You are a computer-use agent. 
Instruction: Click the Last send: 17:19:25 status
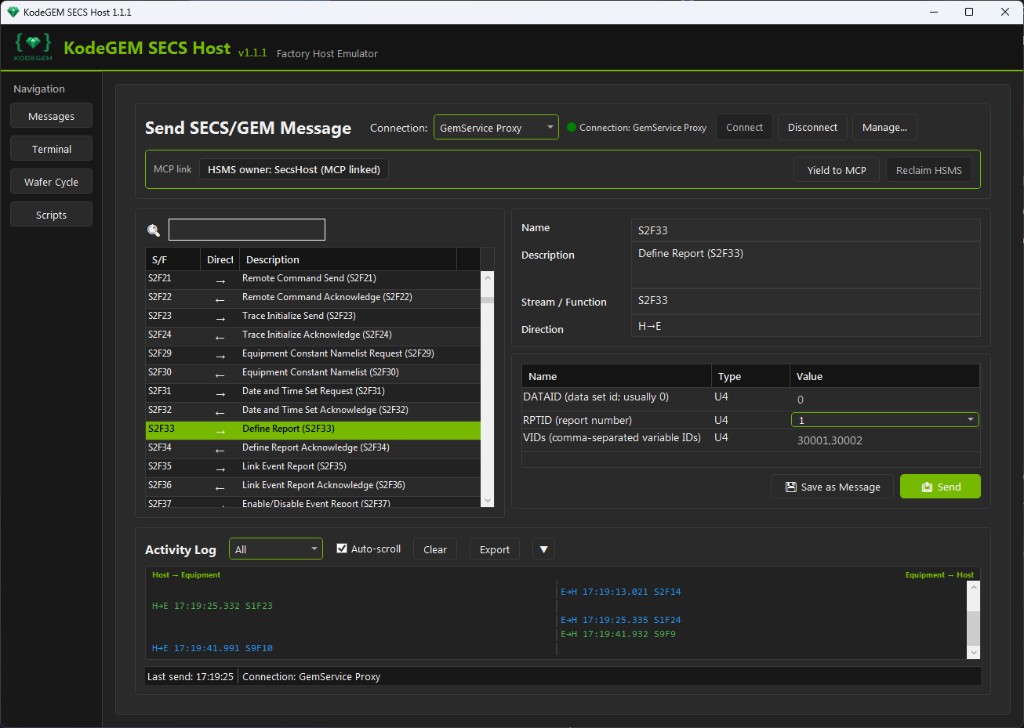point(190,676)
